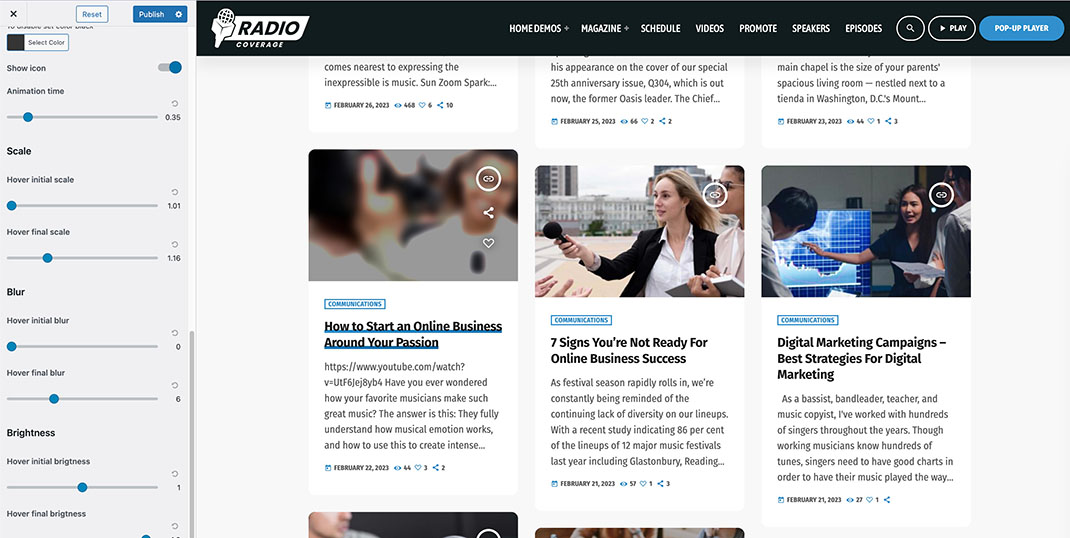
Task: Click the heart icon on the blurred post image
Action: [489, 242]
